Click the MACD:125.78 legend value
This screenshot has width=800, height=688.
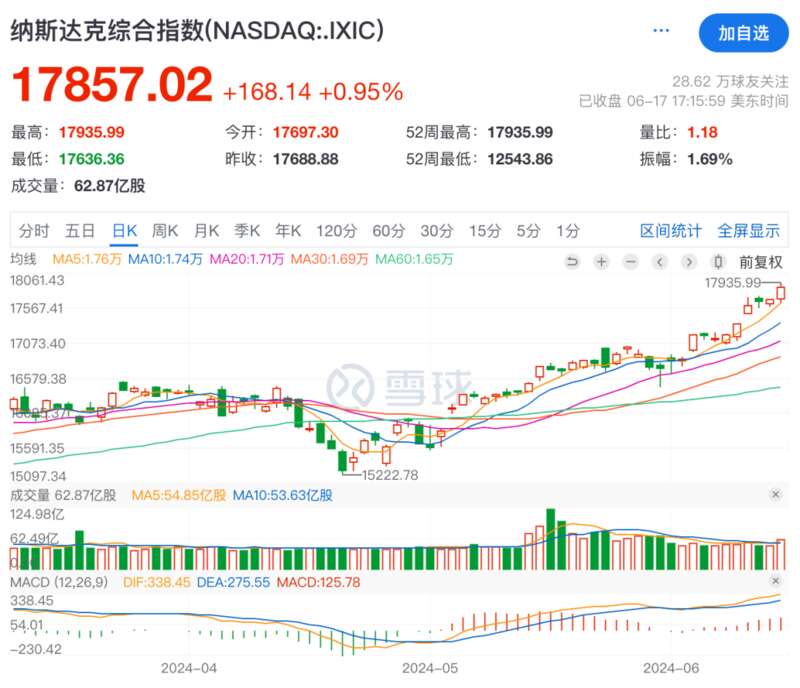pos(318,582)
